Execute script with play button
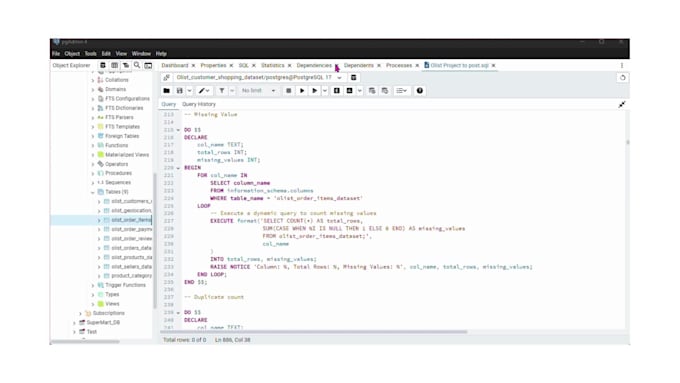This screenshot has height=383, width=680. 302,91
